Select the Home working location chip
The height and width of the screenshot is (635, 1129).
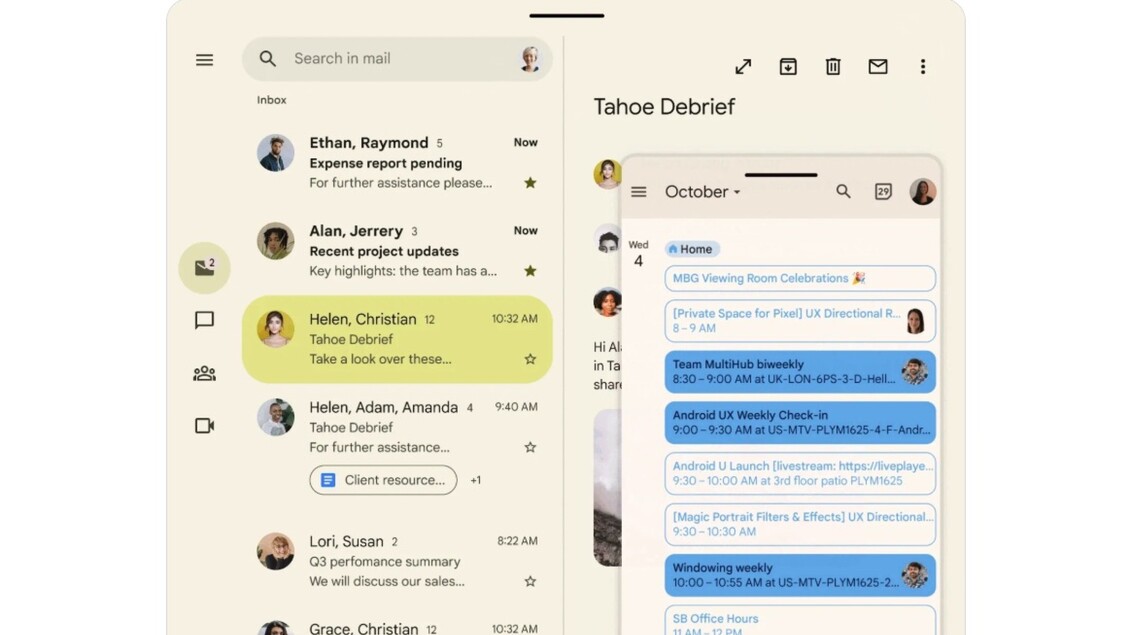691,249
